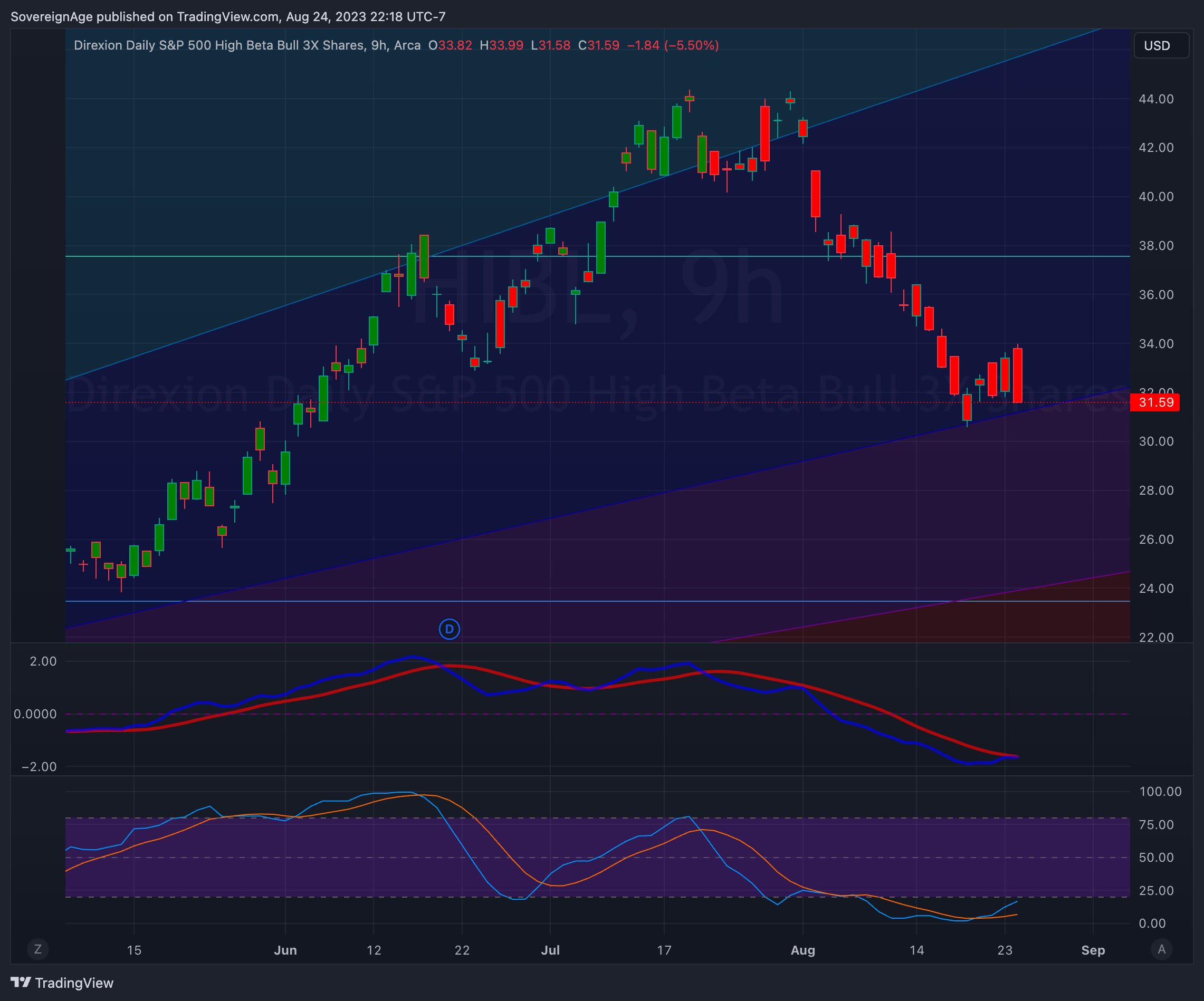Click the 0.00 stochastic scale label
Screen dimensions: 1204x1001
tap(1152, 923)
